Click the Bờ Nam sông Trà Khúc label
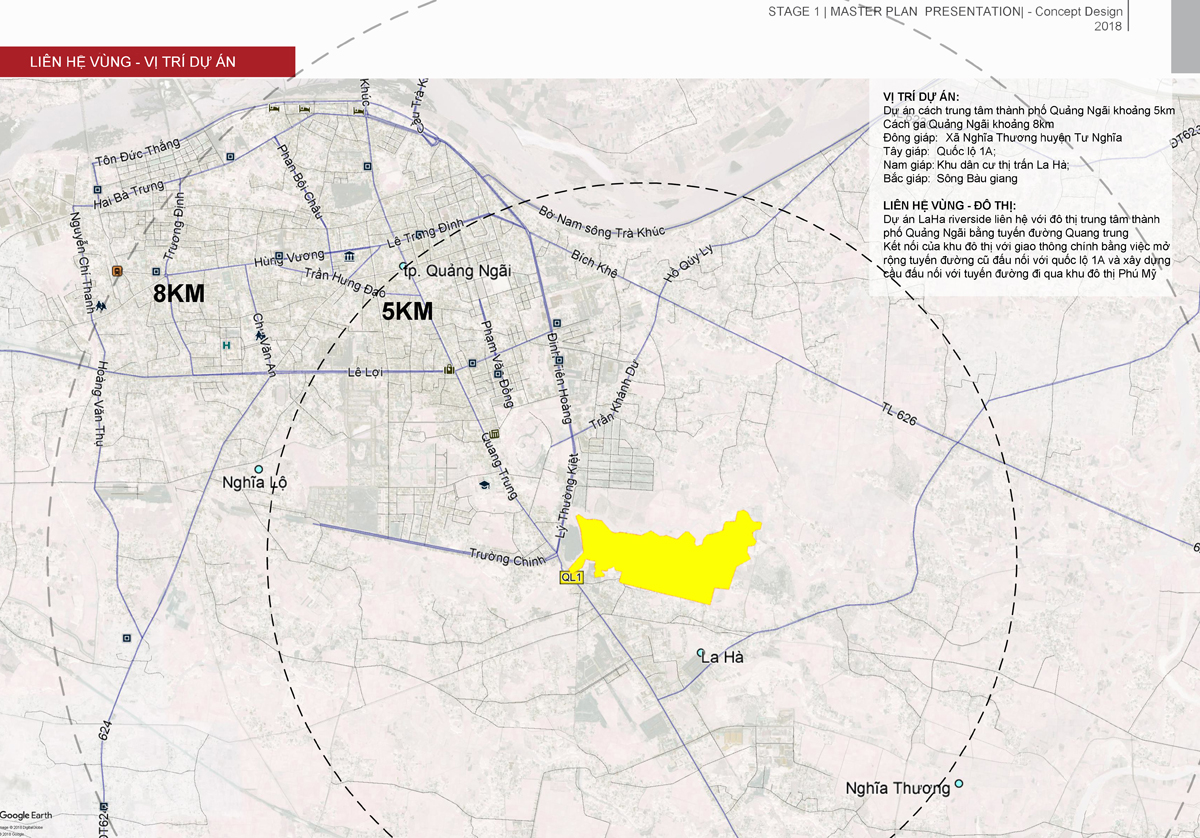 pos(602,223)
